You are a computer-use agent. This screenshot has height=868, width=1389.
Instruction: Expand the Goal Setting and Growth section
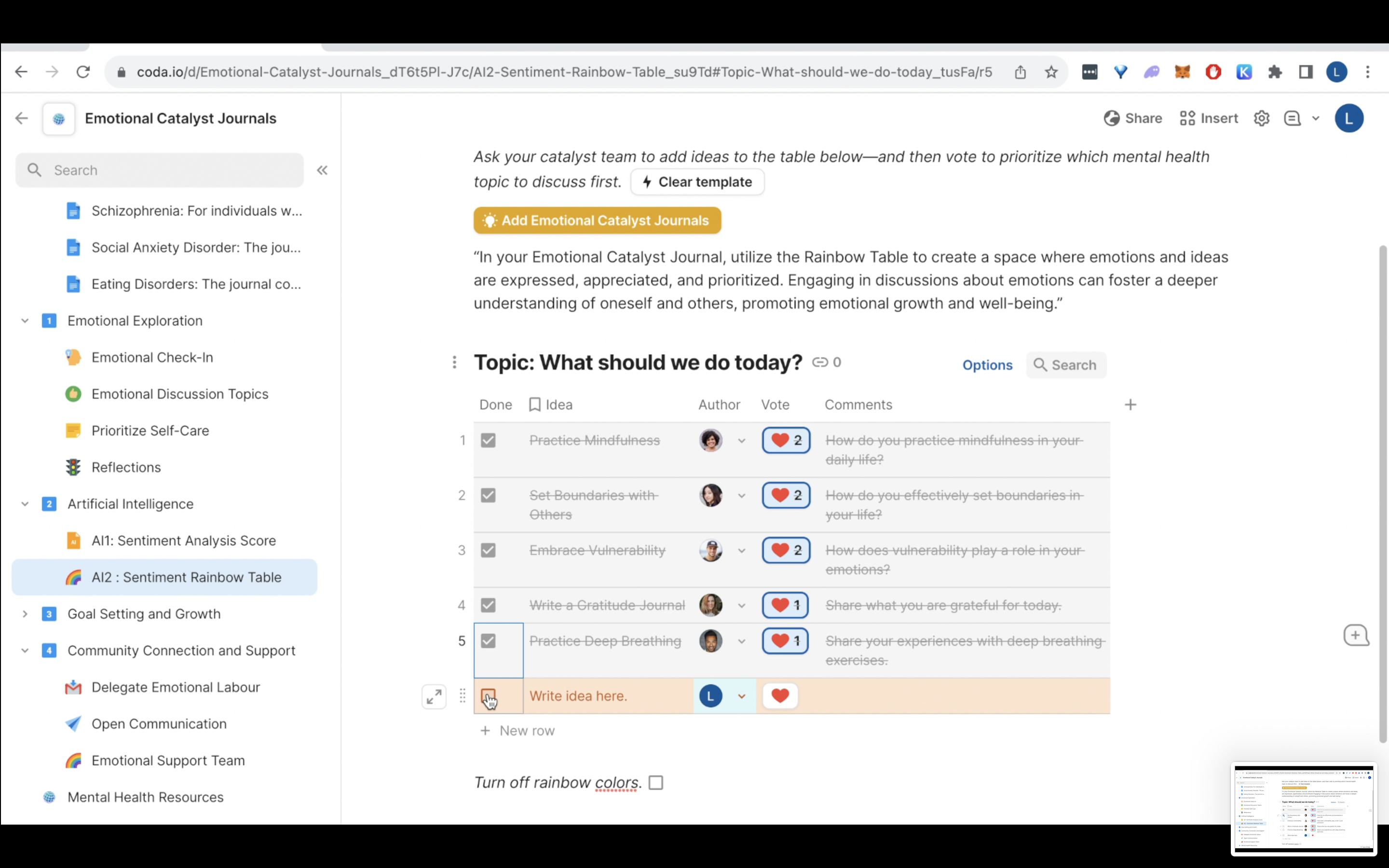coord(25,614)
